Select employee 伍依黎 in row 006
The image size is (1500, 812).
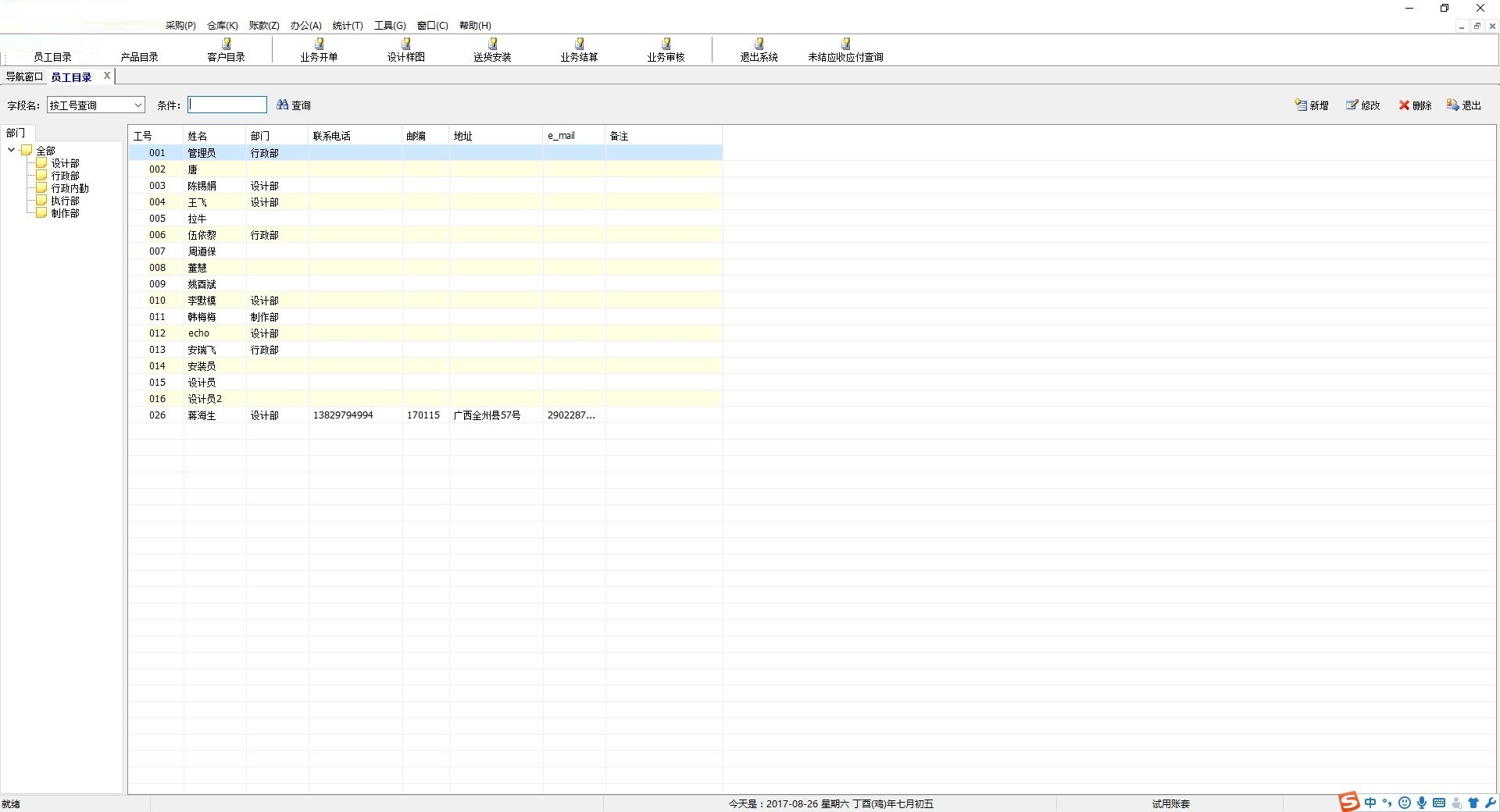coord(426,235)
